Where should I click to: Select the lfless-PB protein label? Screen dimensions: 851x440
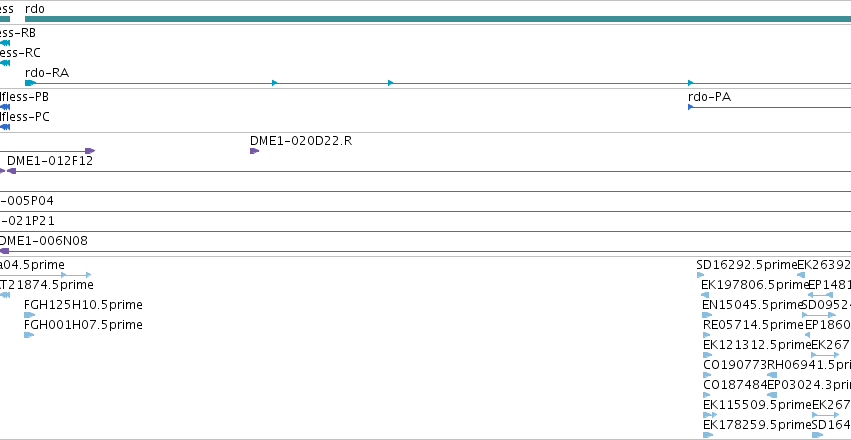pyautogui.click(x=24, y=97)
